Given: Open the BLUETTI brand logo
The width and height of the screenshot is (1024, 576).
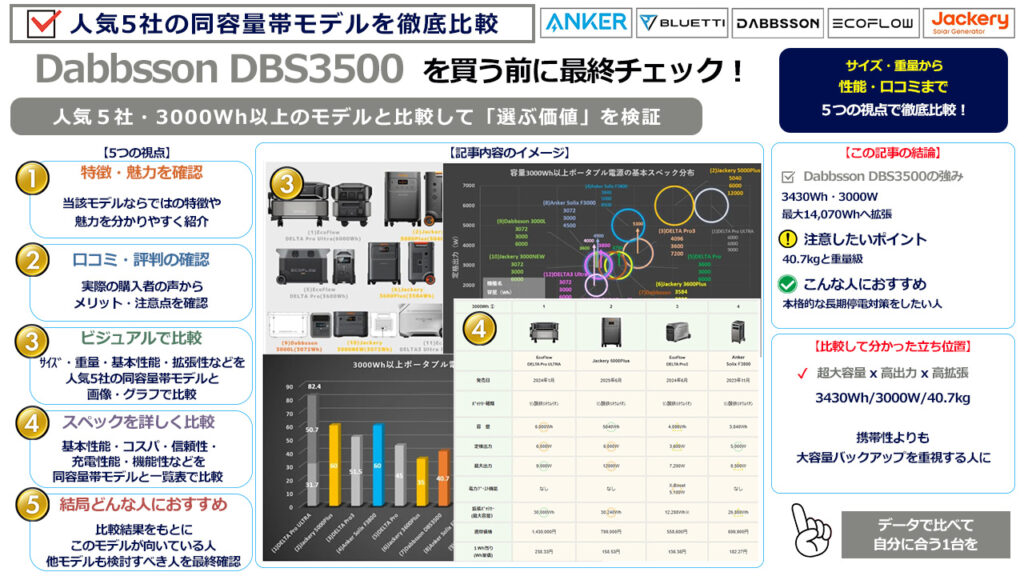Looking at the screenshot, I should tap(682, 23).
